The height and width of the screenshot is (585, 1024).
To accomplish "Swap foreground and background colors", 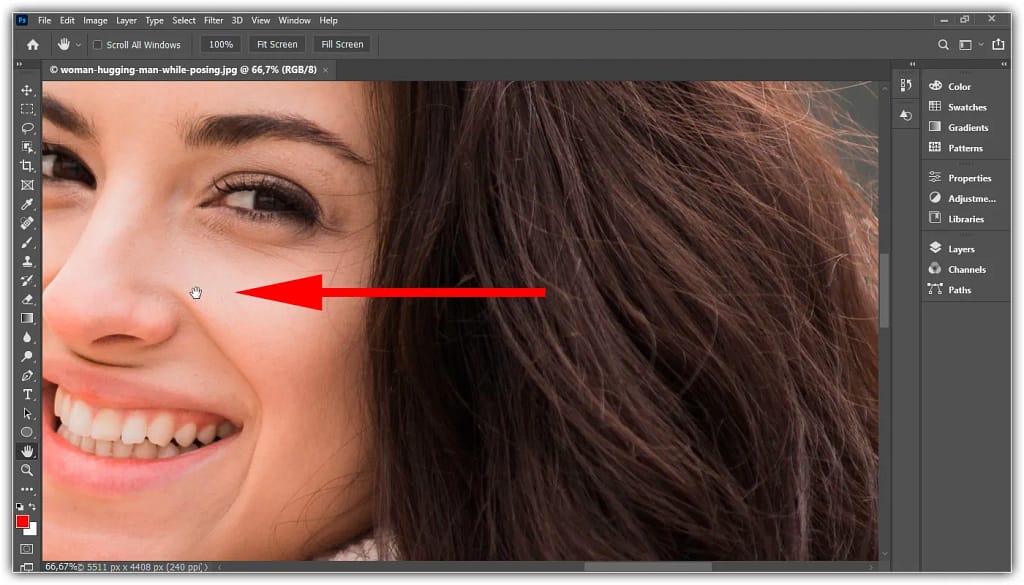I will tap(34, 508).
